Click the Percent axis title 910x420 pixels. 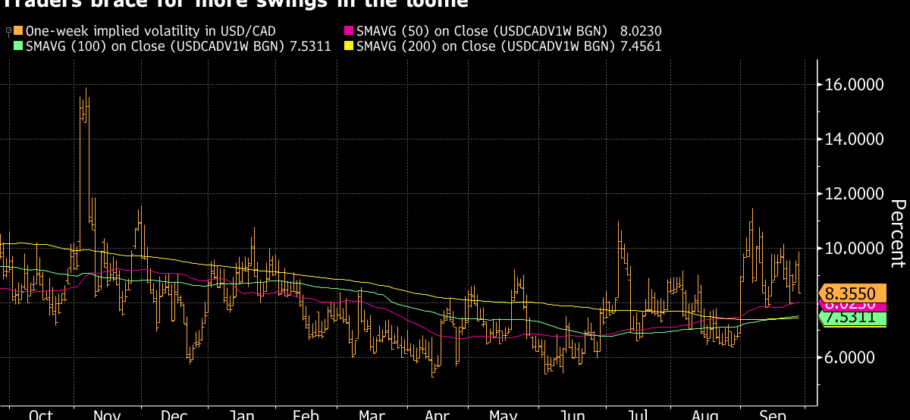[x=897, y=234]
